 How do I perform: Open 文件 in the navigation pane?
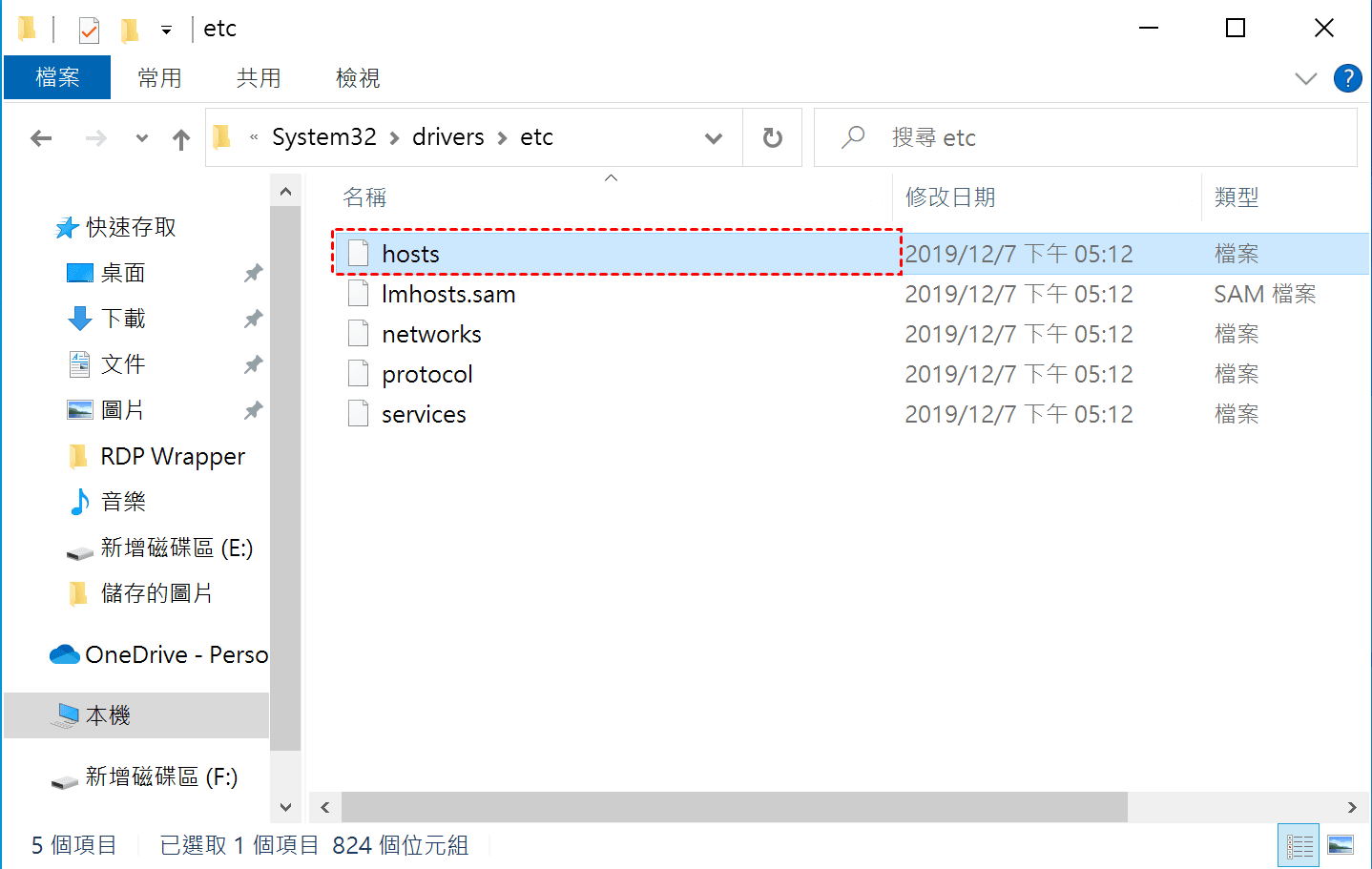123,364
